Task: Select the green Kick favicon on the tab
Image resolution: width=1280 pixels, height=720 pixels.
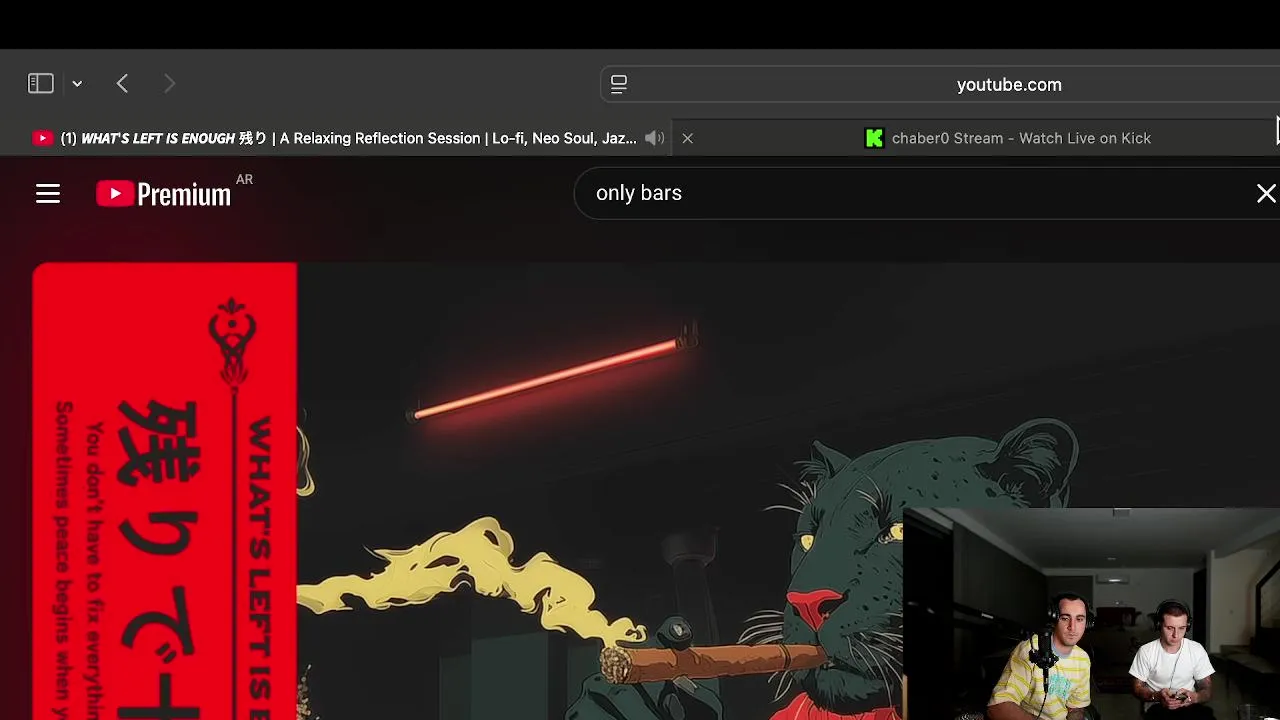Action: (874, 138)
